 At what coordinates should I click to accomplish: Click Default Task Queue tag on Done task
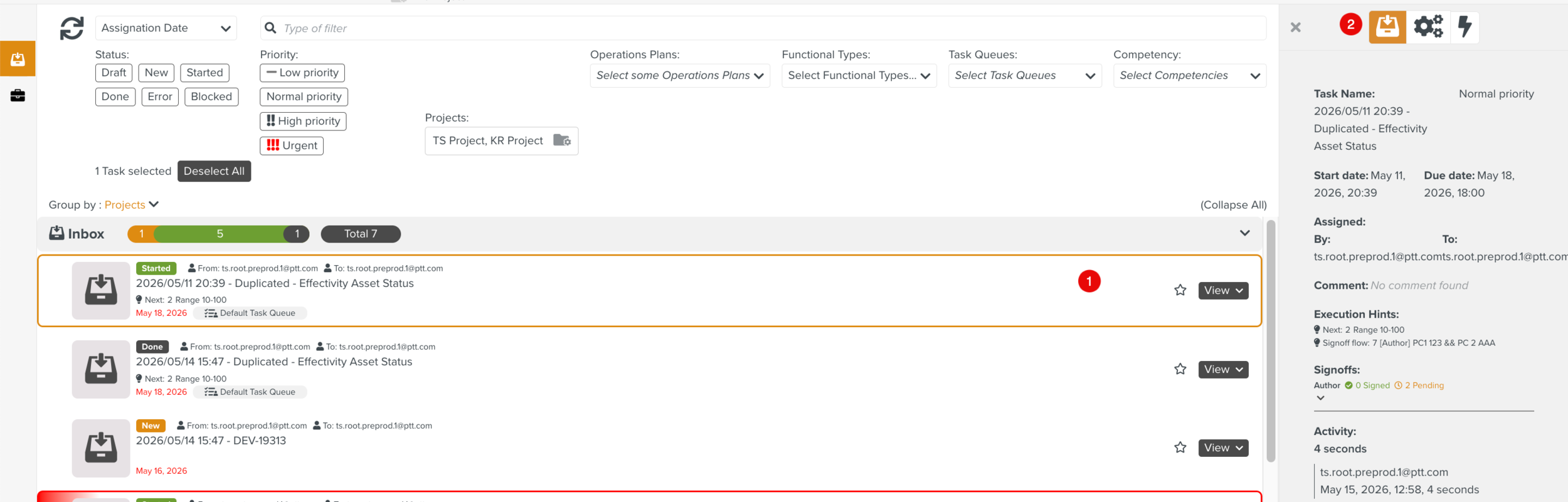coord(250,392)
